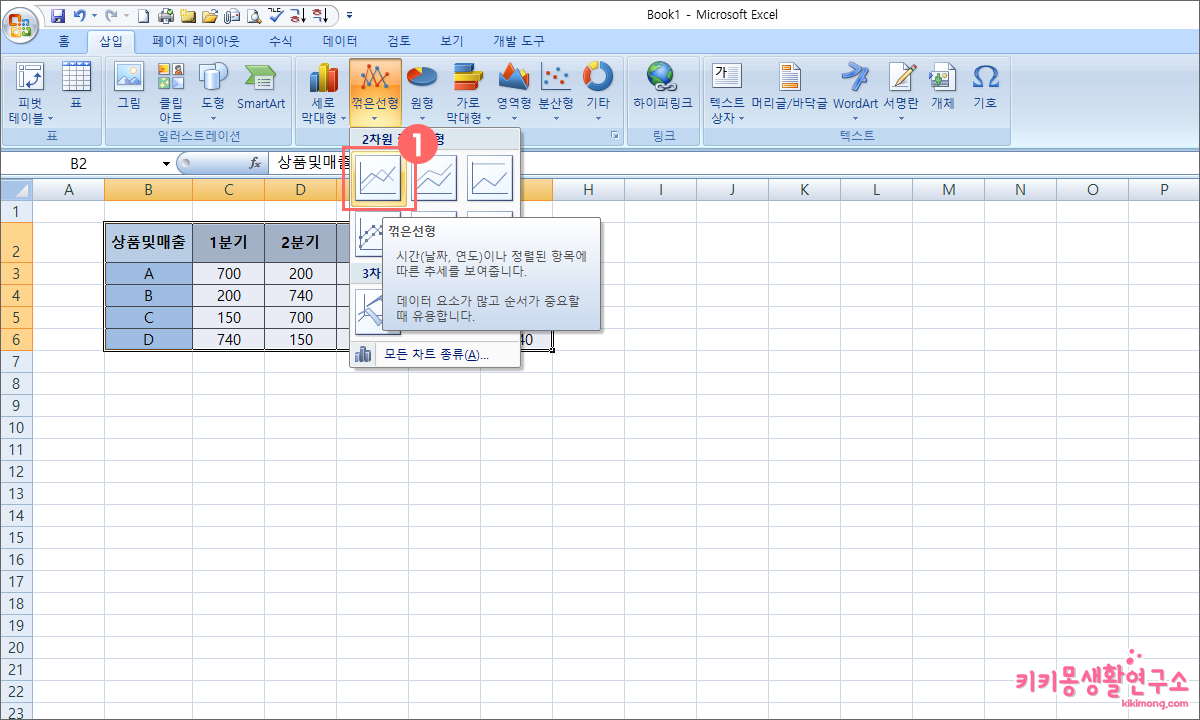Viewport: 1200px width, 720px height.
Task: Click the 클립 아트 icon
Action: (x=171, y=78)
